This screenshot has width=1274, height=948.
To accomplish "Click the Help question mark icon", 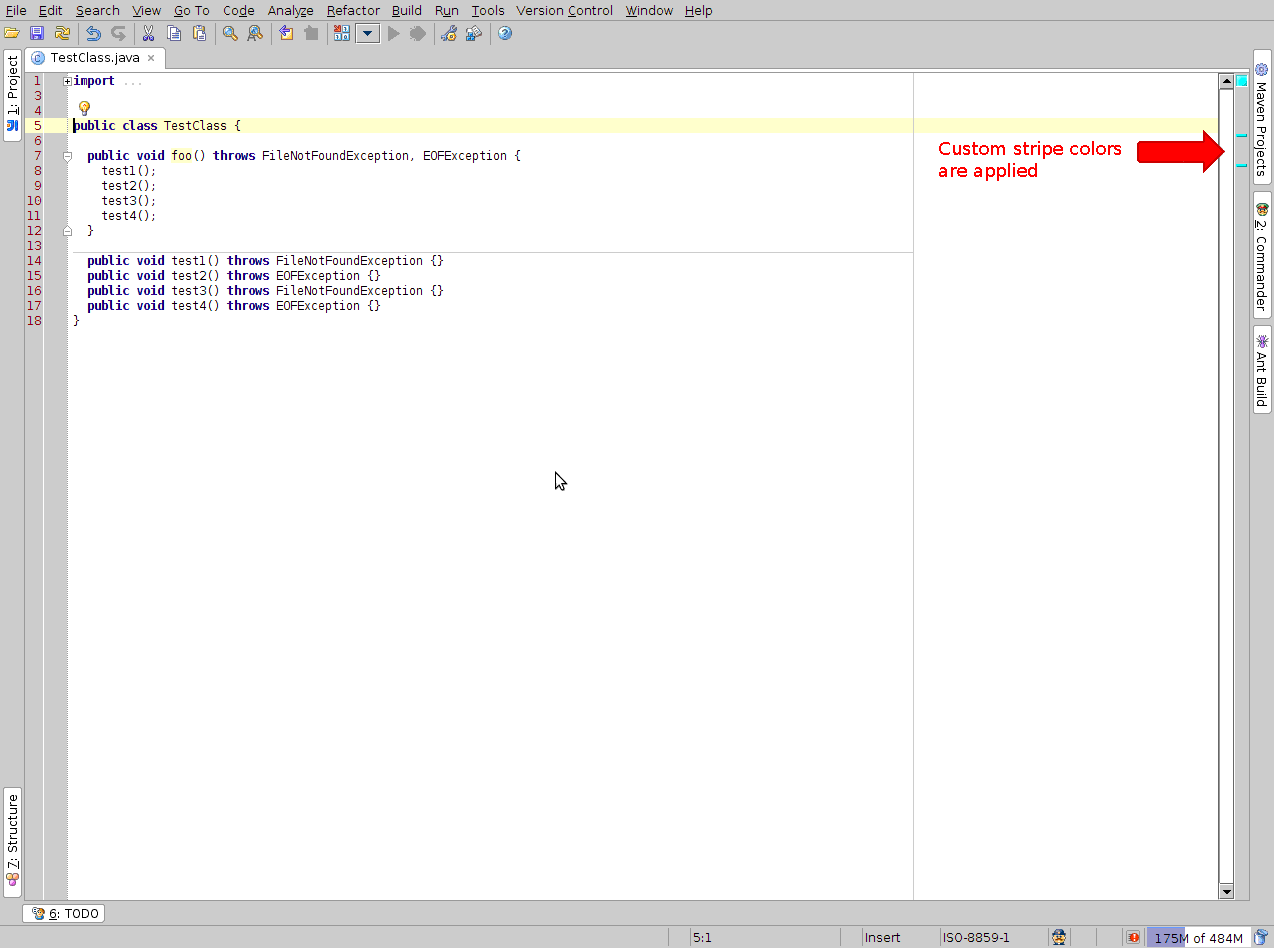I will coord(505,33).
